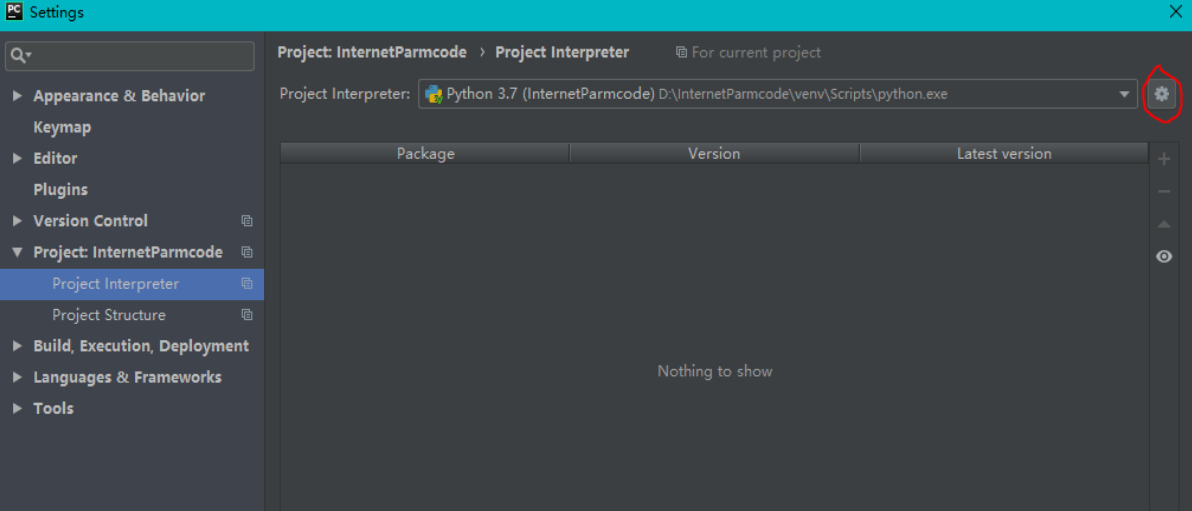Click the upgrade package arrow icon

point(1164,225)
